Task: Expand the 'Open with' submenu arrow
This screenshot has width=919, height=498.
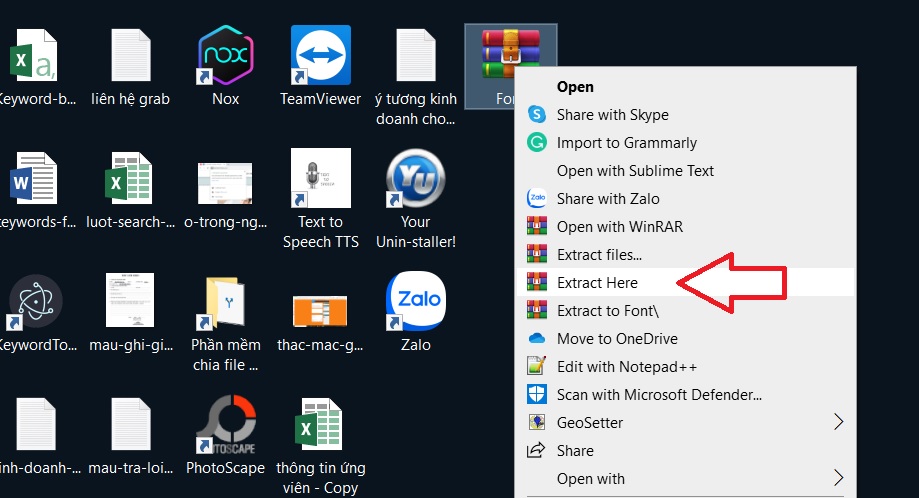Action: tap(838, 478)
